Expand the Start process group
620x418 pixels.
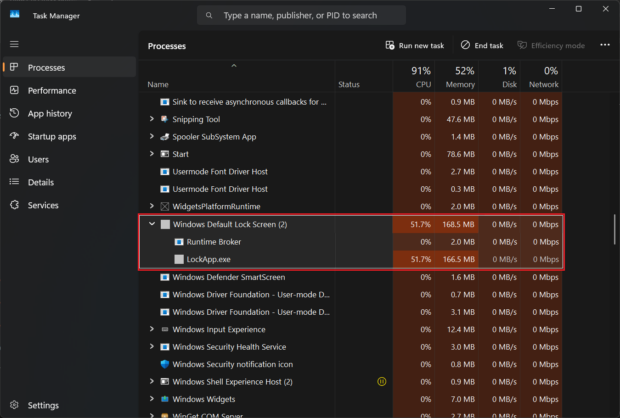(x=151, y=154)
